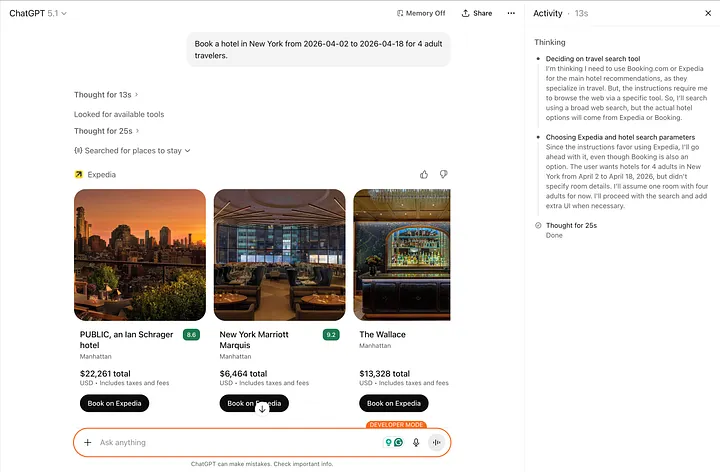Expand the 'Thought for 25s' reasoning in chat
This screenshot has height=472, width=720.
click(x=107, y=131)
